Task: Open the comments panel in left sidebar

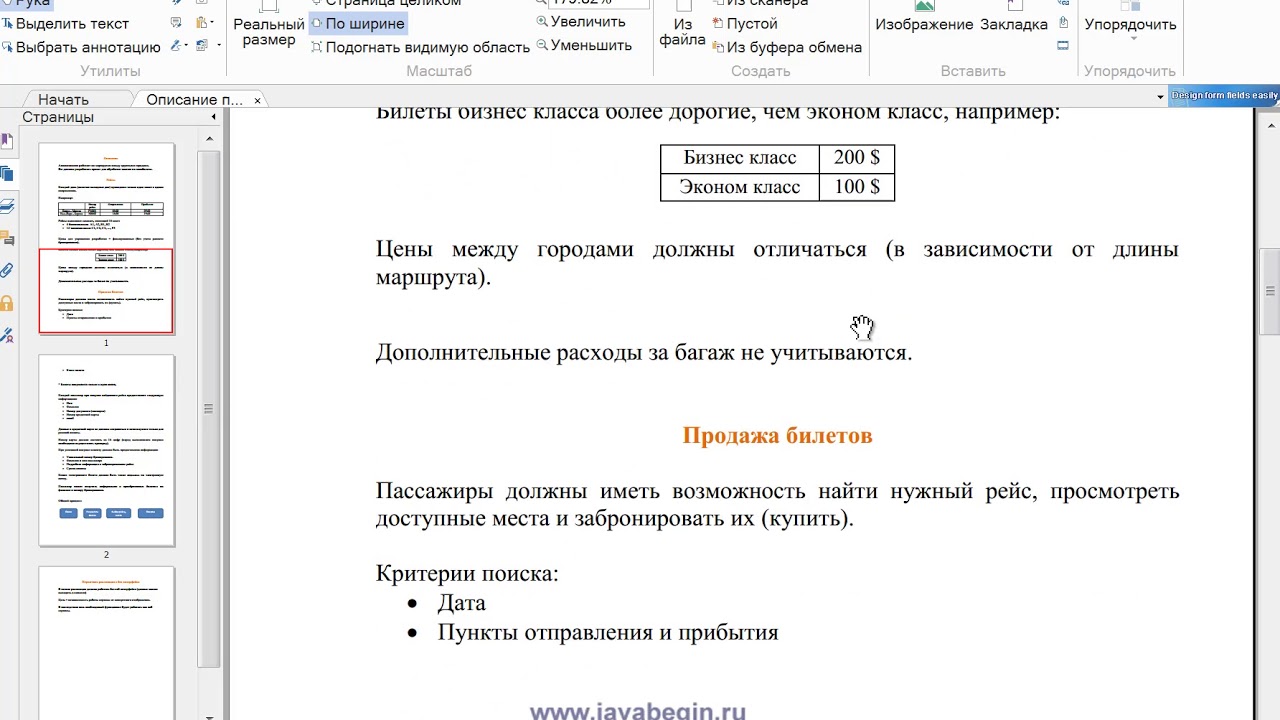Action: [x=7, y=238]
